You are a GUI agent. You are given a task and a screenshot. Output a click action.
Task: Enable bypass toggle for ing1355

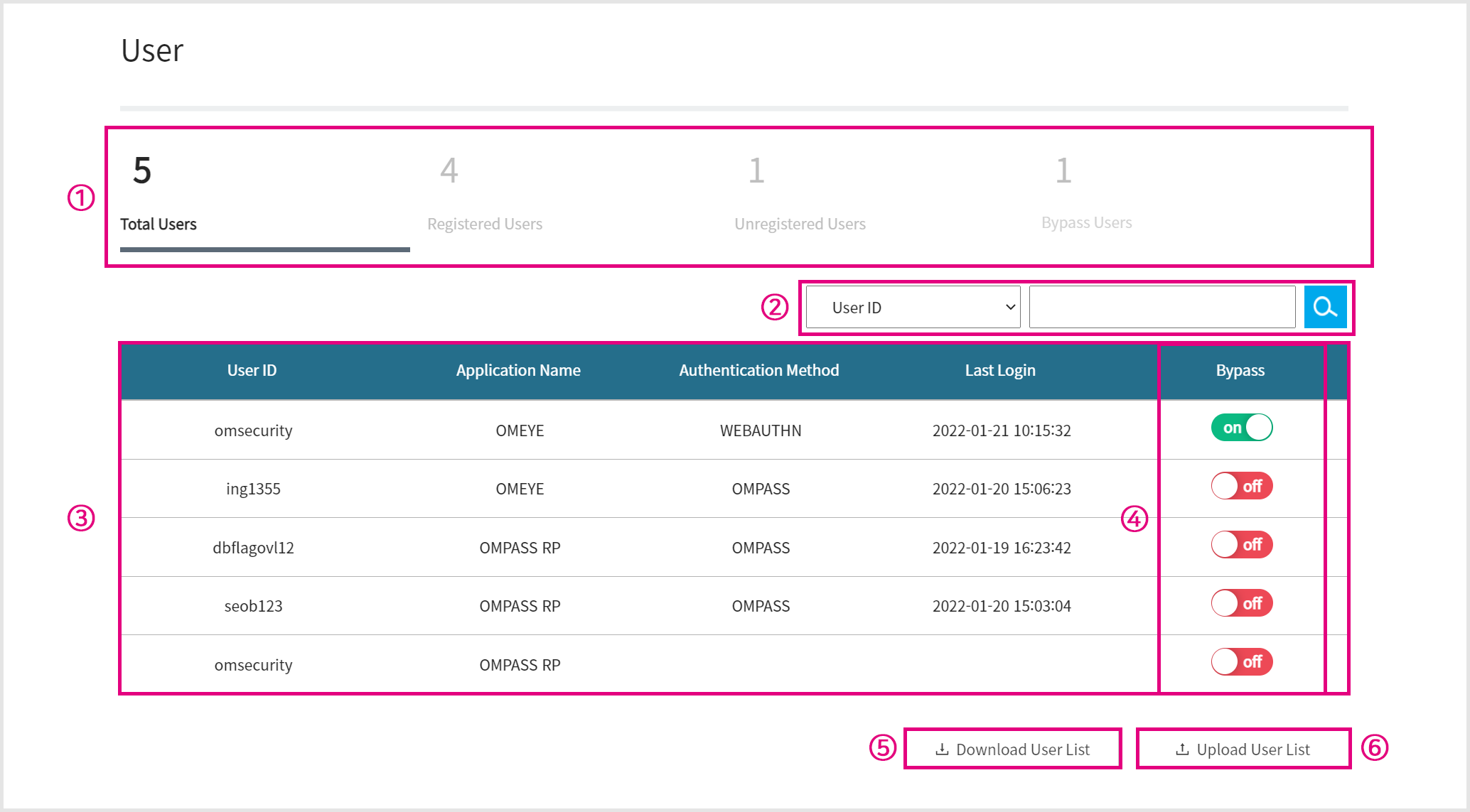click(1242, 487)
